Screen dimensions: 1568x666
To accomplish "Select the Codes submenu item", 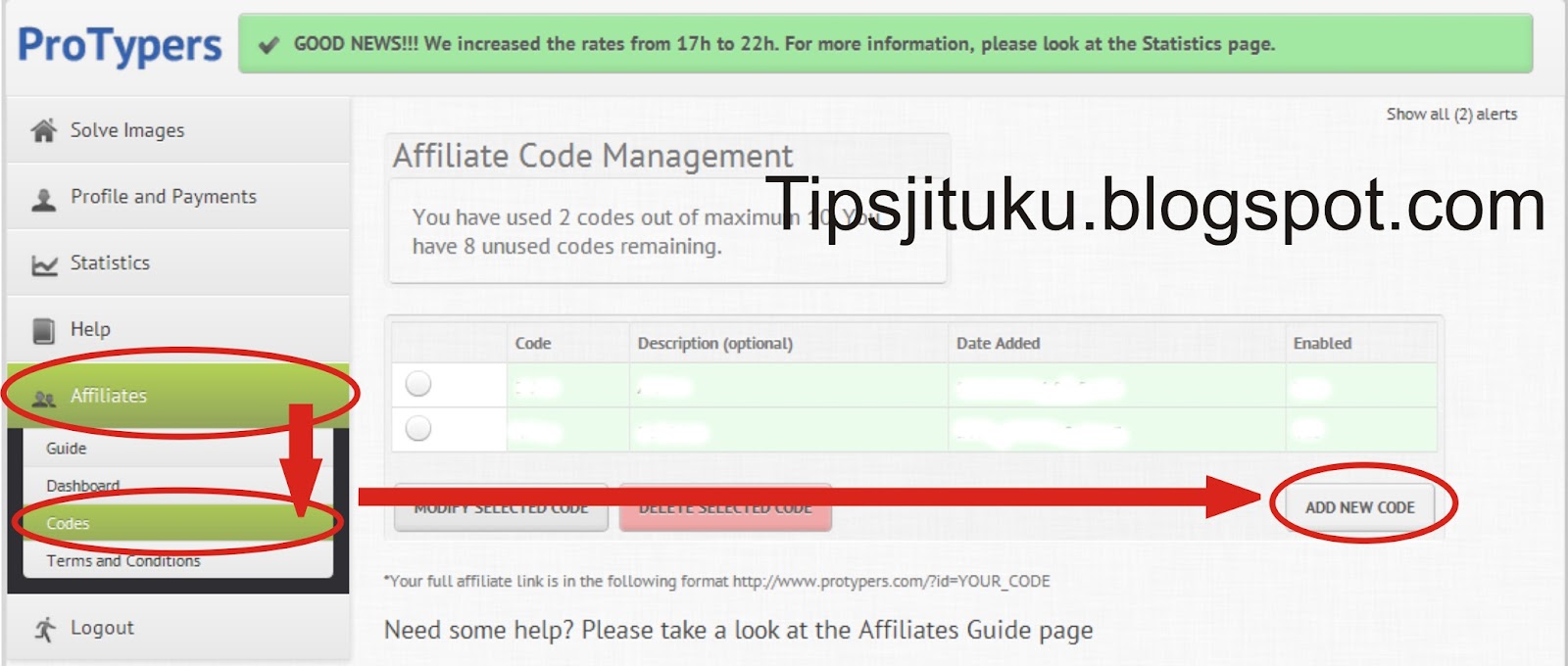I will point(178,523).
